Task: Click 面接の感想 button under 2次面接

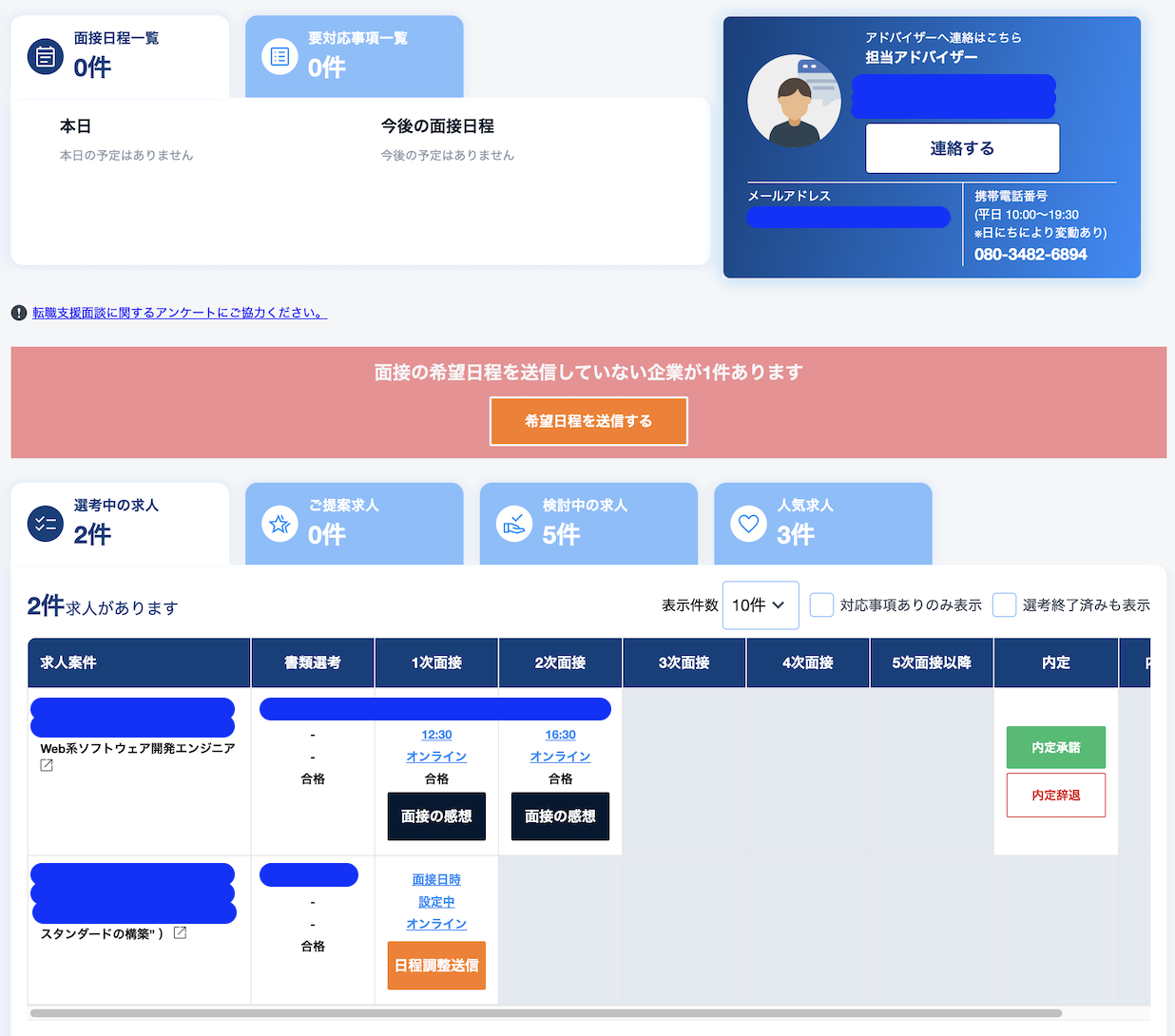Action: (560, 816)
